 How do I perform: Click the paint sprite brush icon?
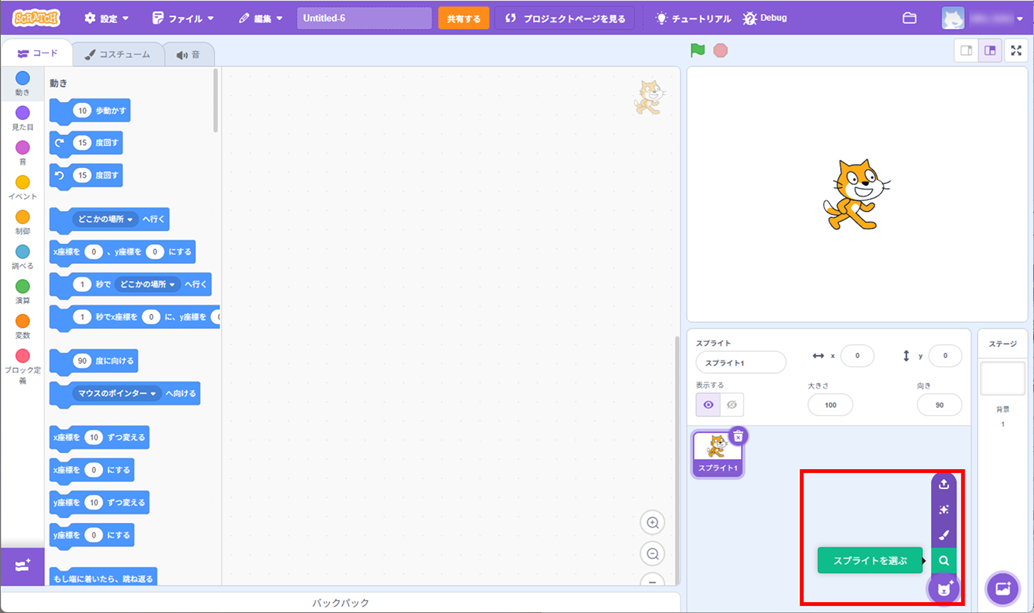[x=943, y=535]
